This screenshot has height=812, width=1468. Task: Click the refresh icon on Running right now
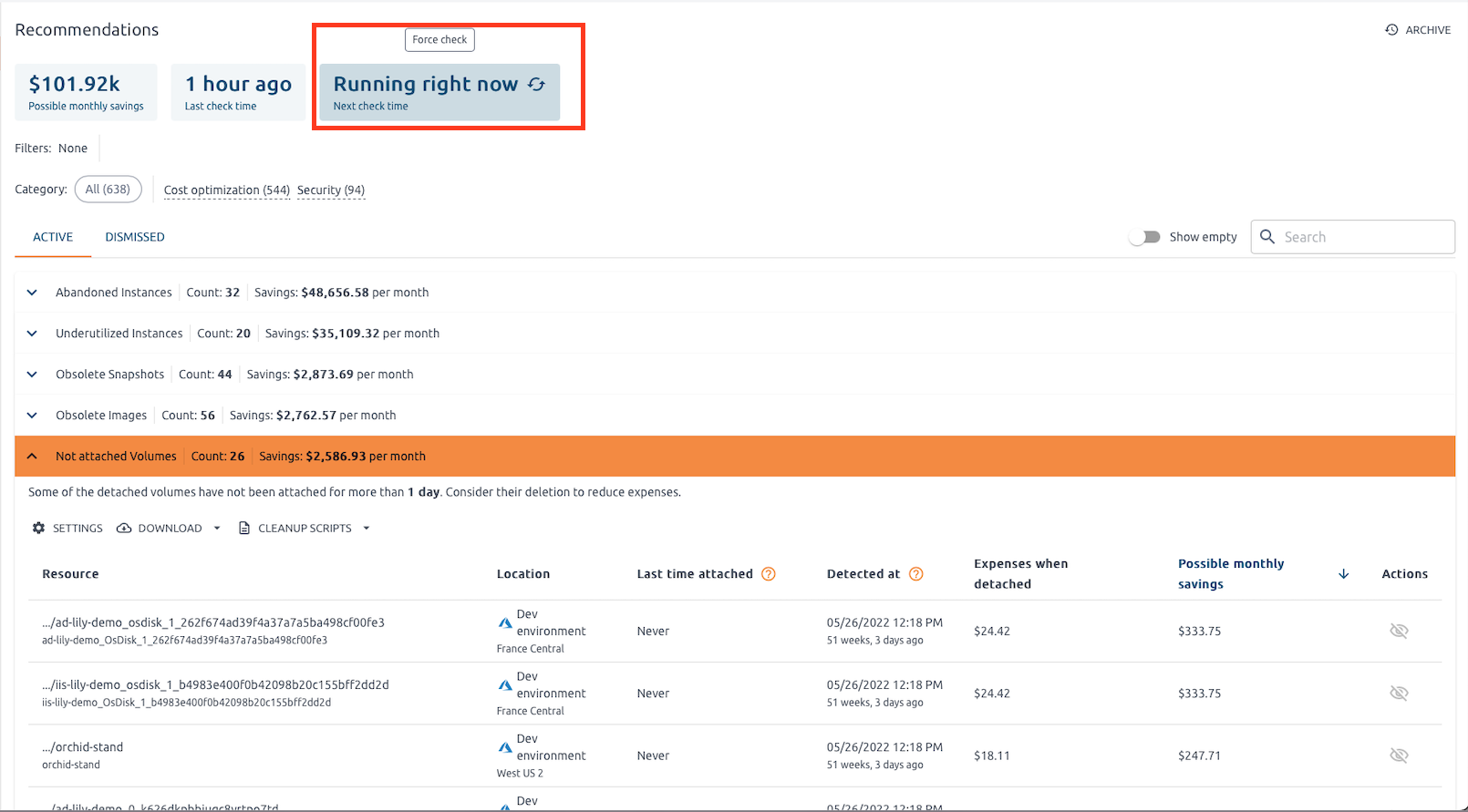tap(536, 84)
